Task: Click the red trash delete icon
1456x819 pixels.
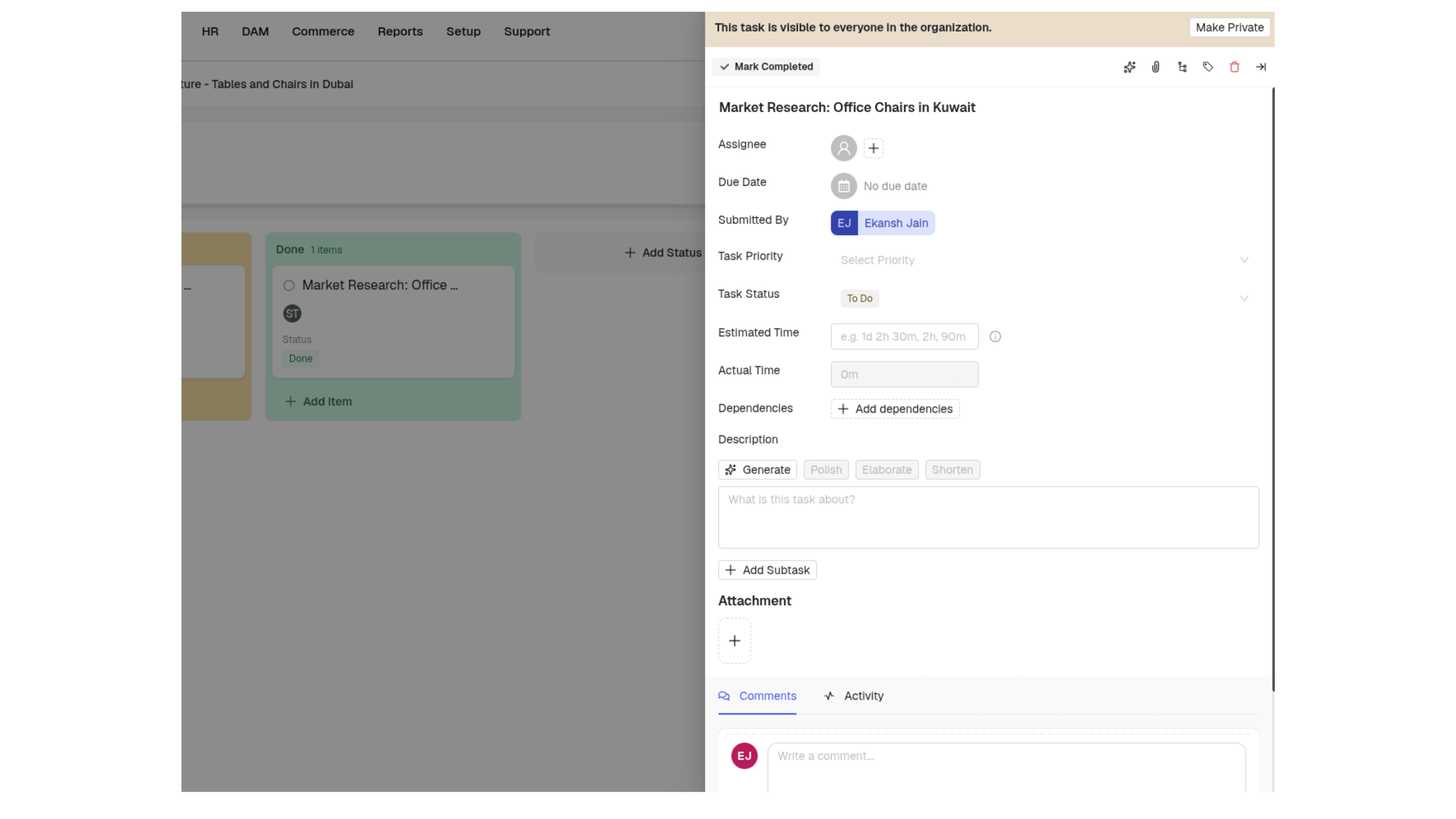Action: coord(1235,67)
